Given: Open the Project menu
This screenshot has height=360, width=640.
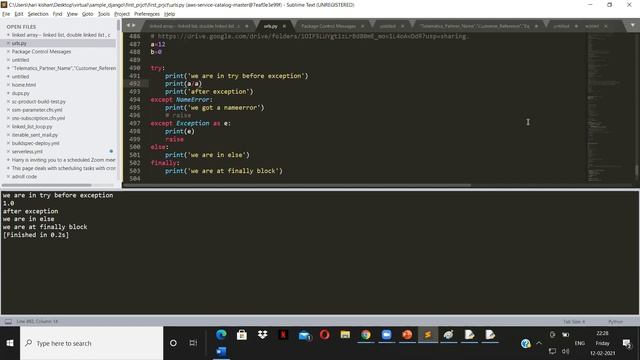Looking at the screenshot, I should pos(122,14).
